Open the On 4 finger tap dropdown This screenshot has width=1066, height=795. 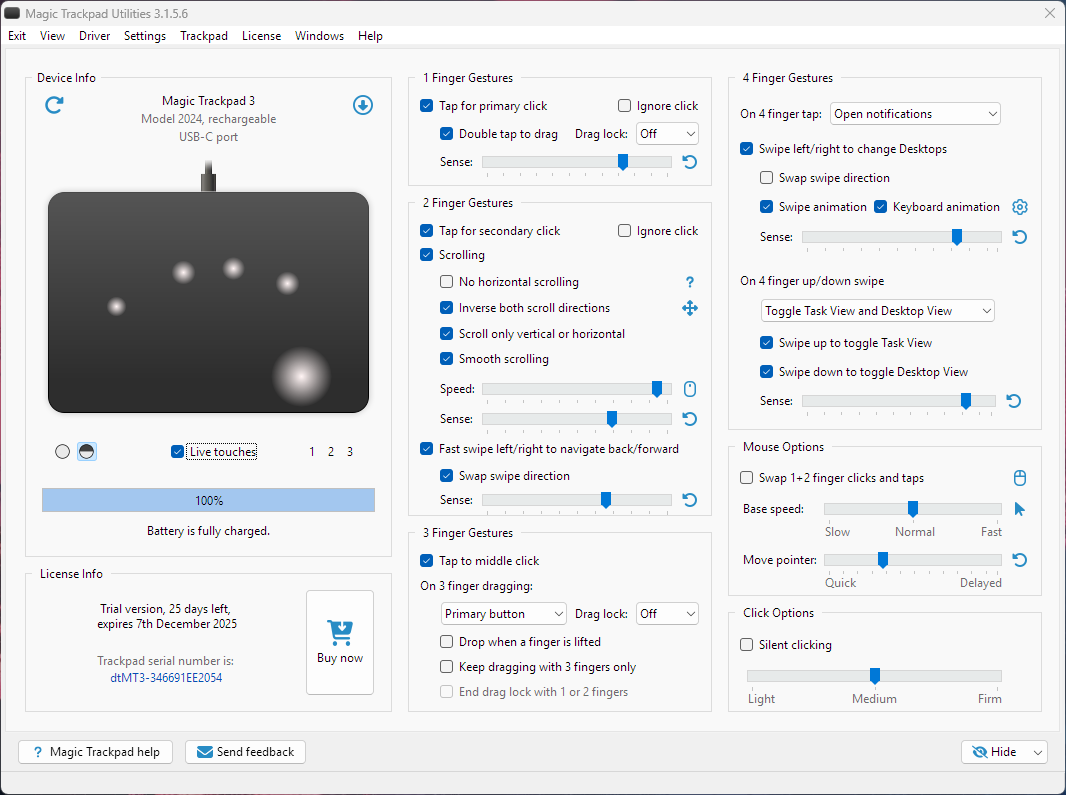click(915, 114)
